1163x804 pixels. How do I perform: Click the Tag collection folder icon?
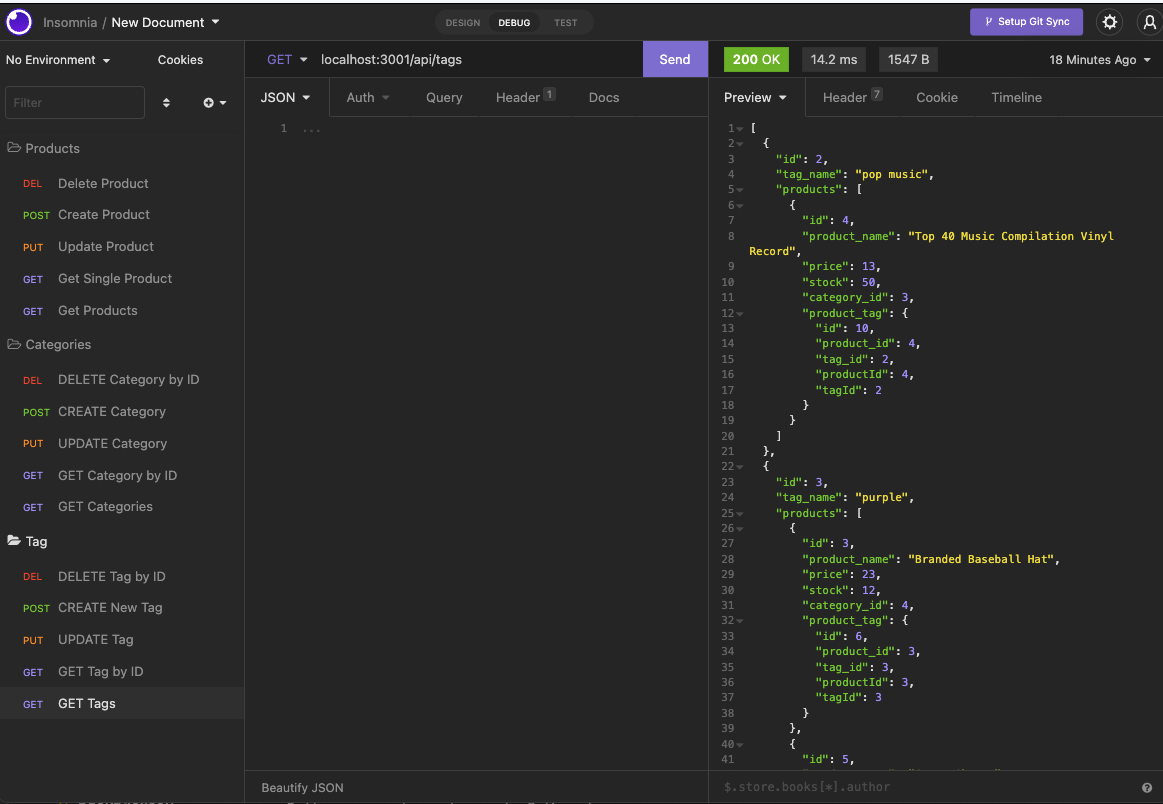[x=15, y=541]
